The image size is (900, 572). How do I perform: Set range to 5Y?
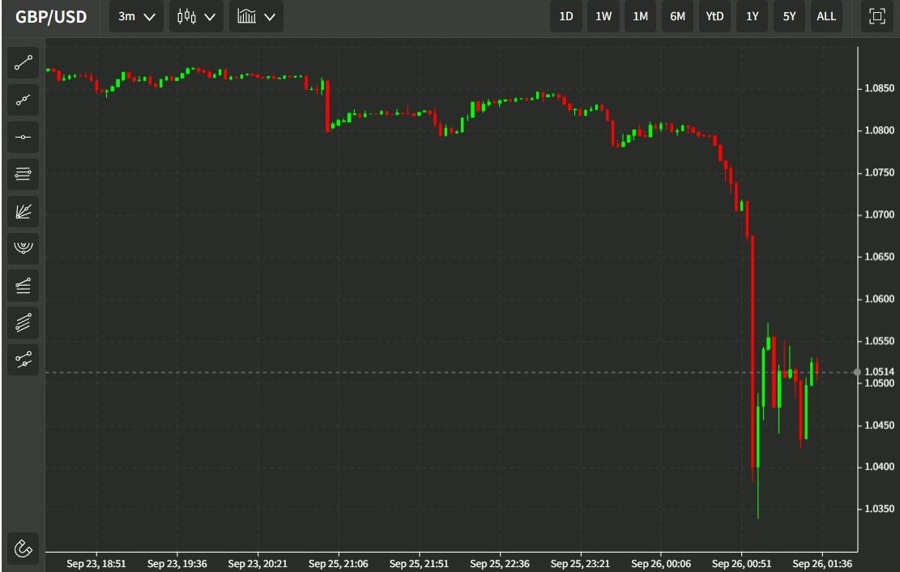pos(789,17)
